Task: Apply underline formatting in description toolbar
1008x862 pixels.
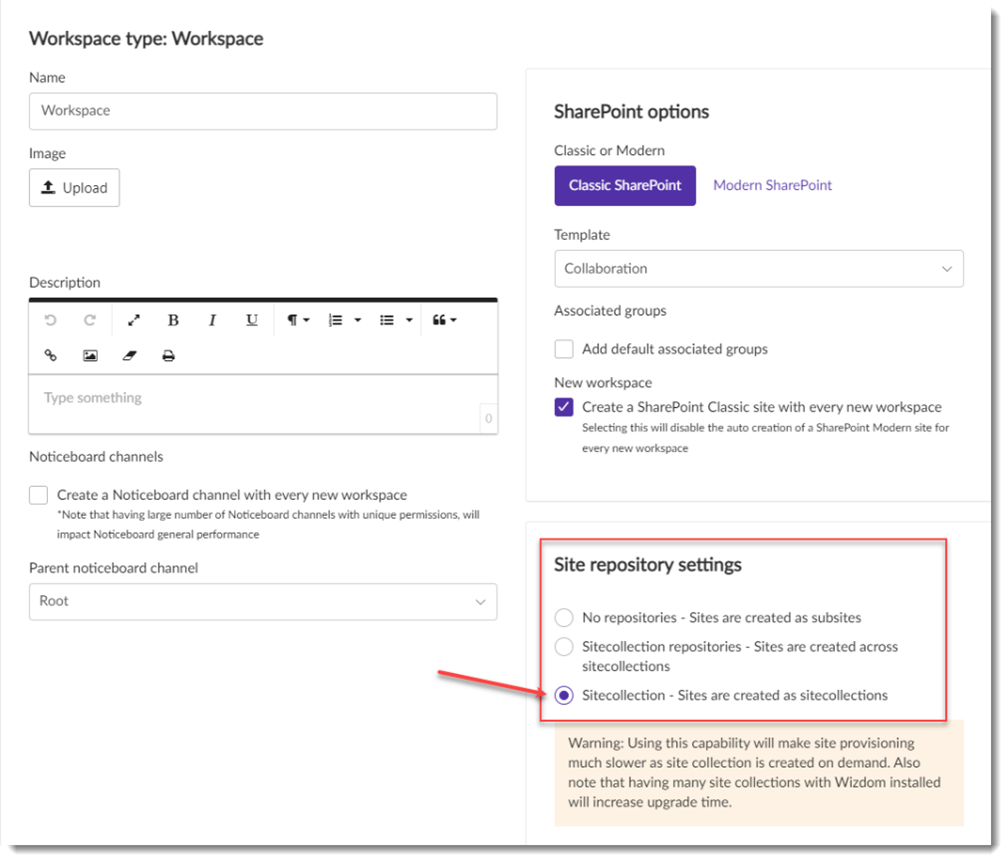Action: [x=251, y=320]
